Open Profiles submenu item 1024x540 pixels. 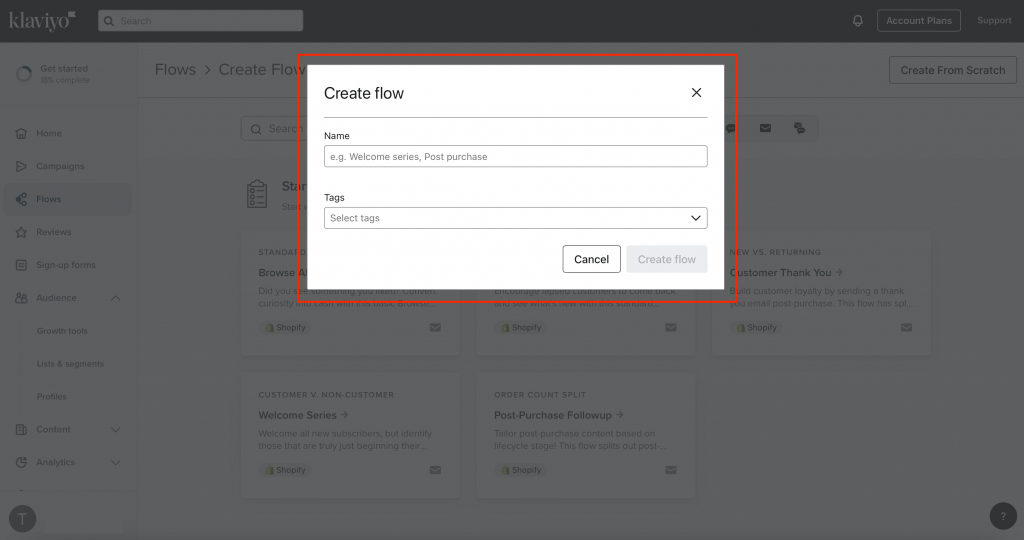coord(52,396)
